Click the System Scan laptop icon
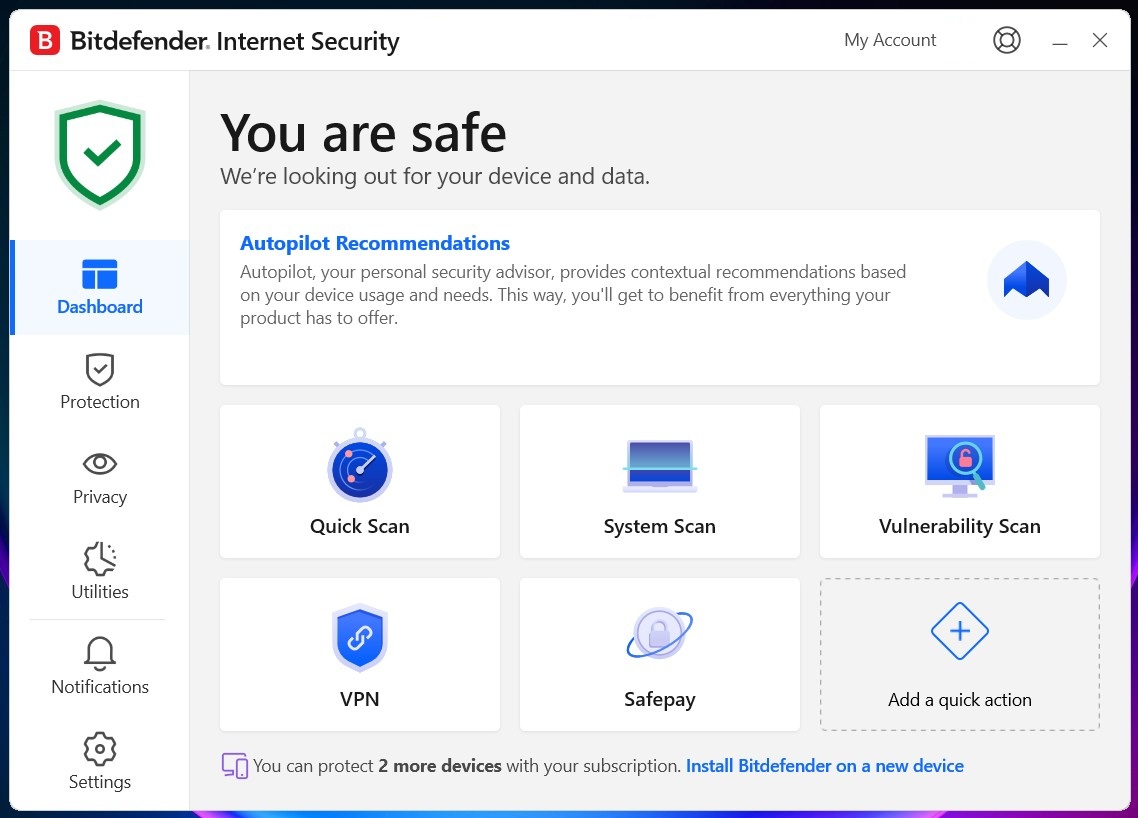Image resolution: width=1138 pixels, height=818 pixels. click(x=660, y=466)
